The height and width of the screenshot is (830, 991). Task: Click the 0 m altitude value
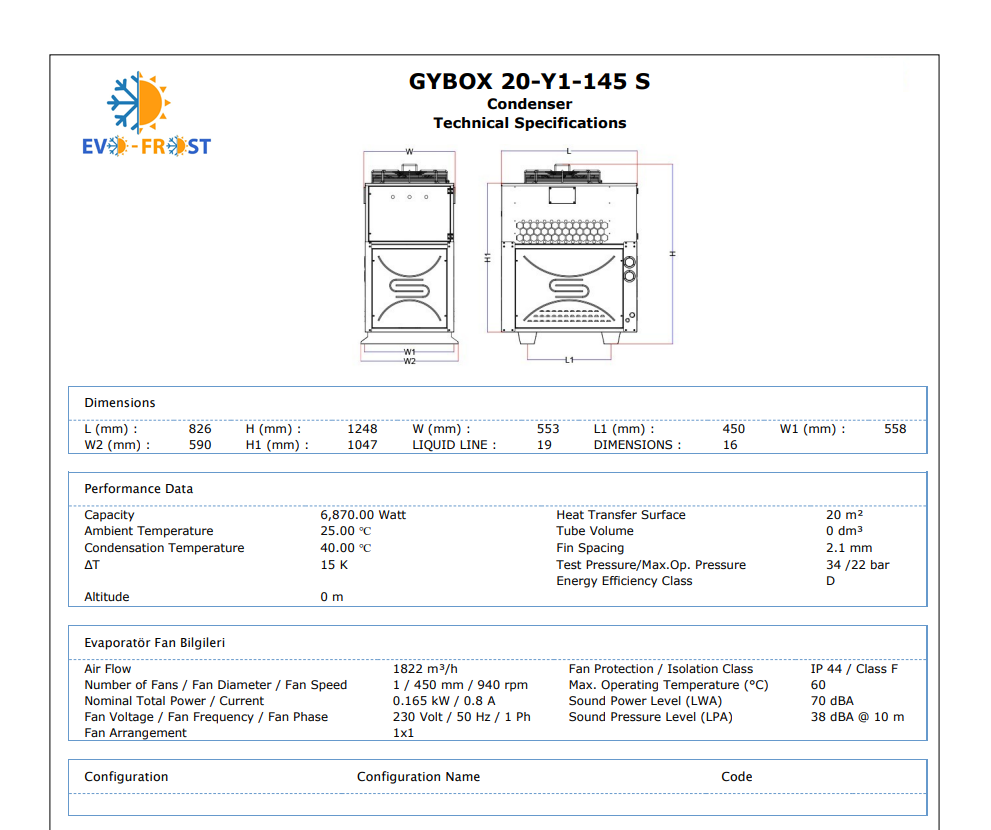click(x=332, y=597)
